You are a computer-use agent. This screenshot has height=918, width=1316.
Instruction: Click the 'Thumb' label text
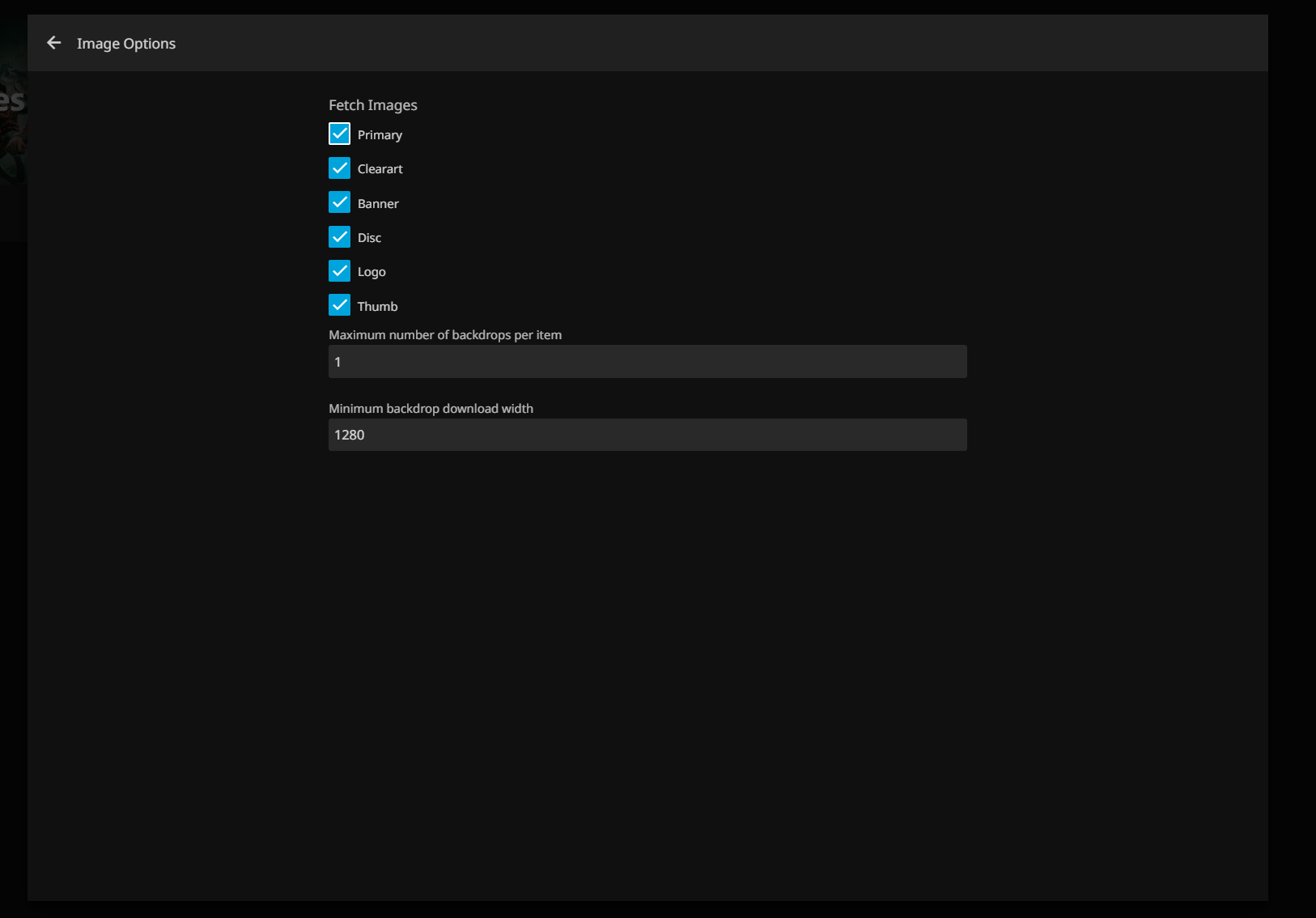(x=377, y=307)
